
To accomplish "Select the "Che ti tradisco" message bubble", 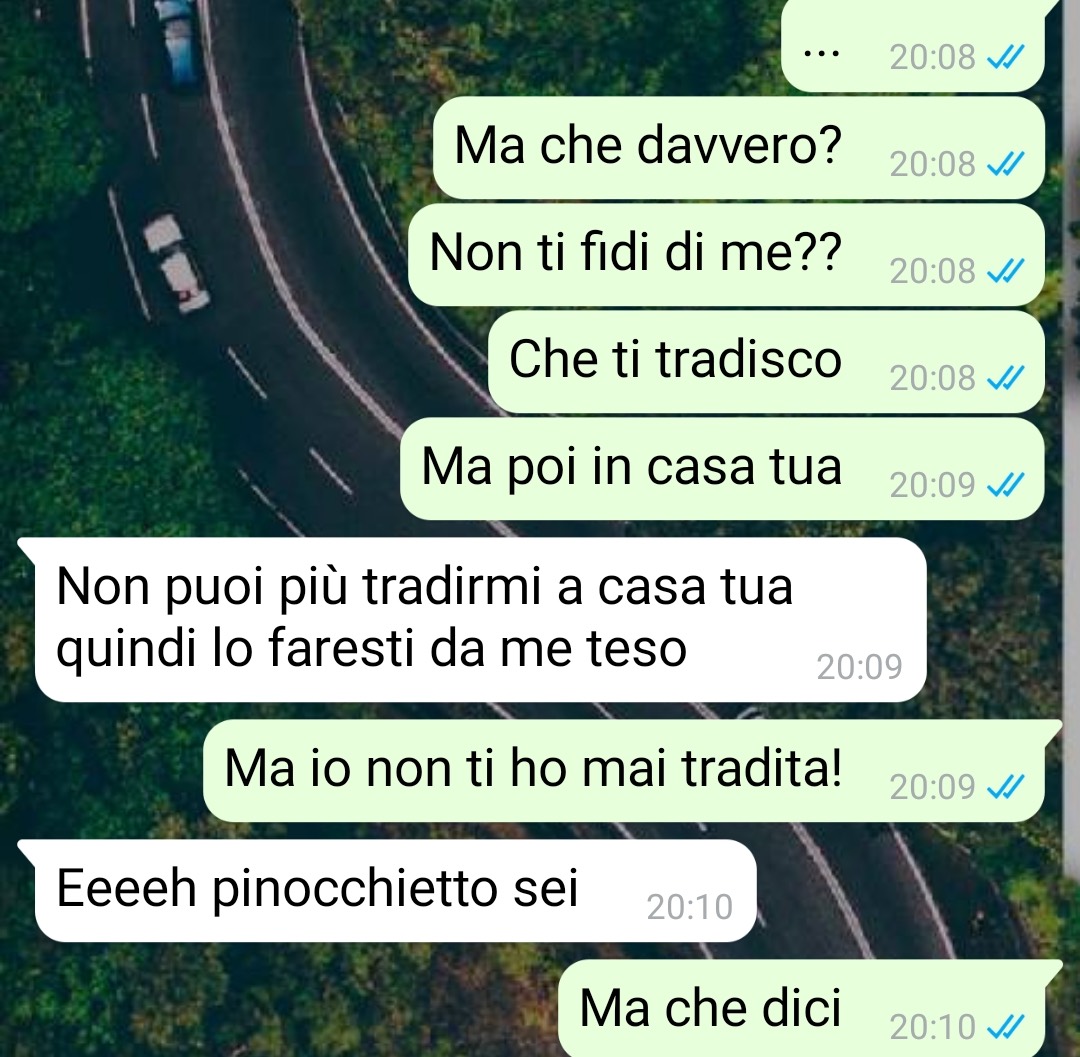I will click(766, 362).
